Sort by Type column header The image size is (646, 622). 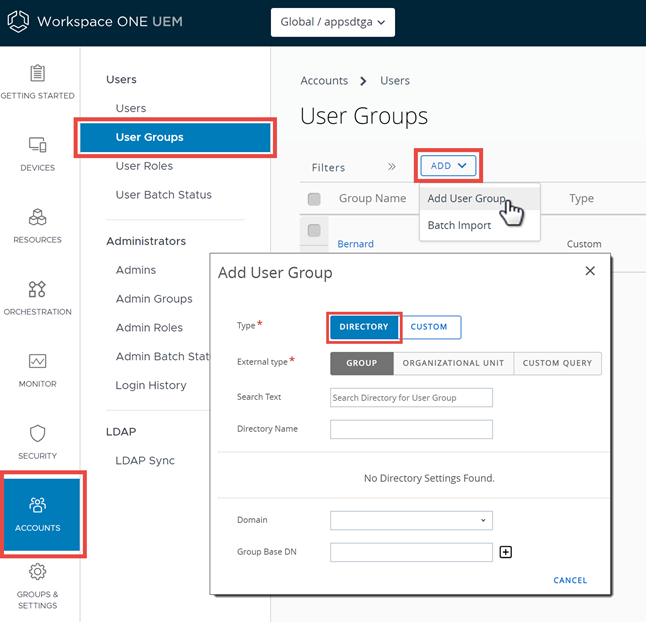coord(581,199)
